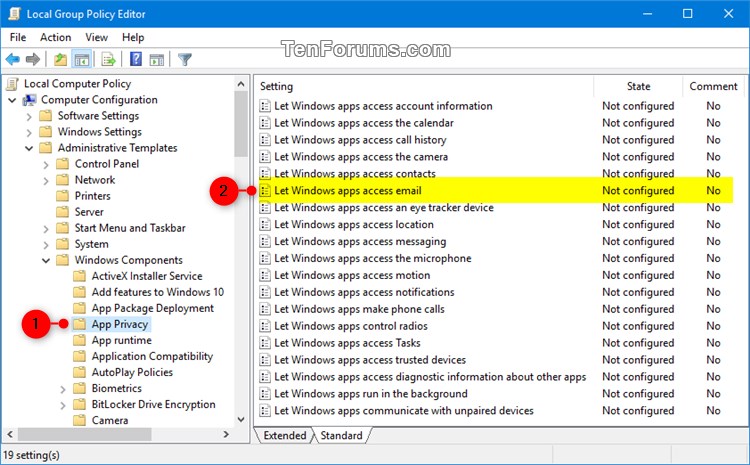
Task: Click the Local Group Policy Editor title bar icon
Action: [x=14, y=14]
